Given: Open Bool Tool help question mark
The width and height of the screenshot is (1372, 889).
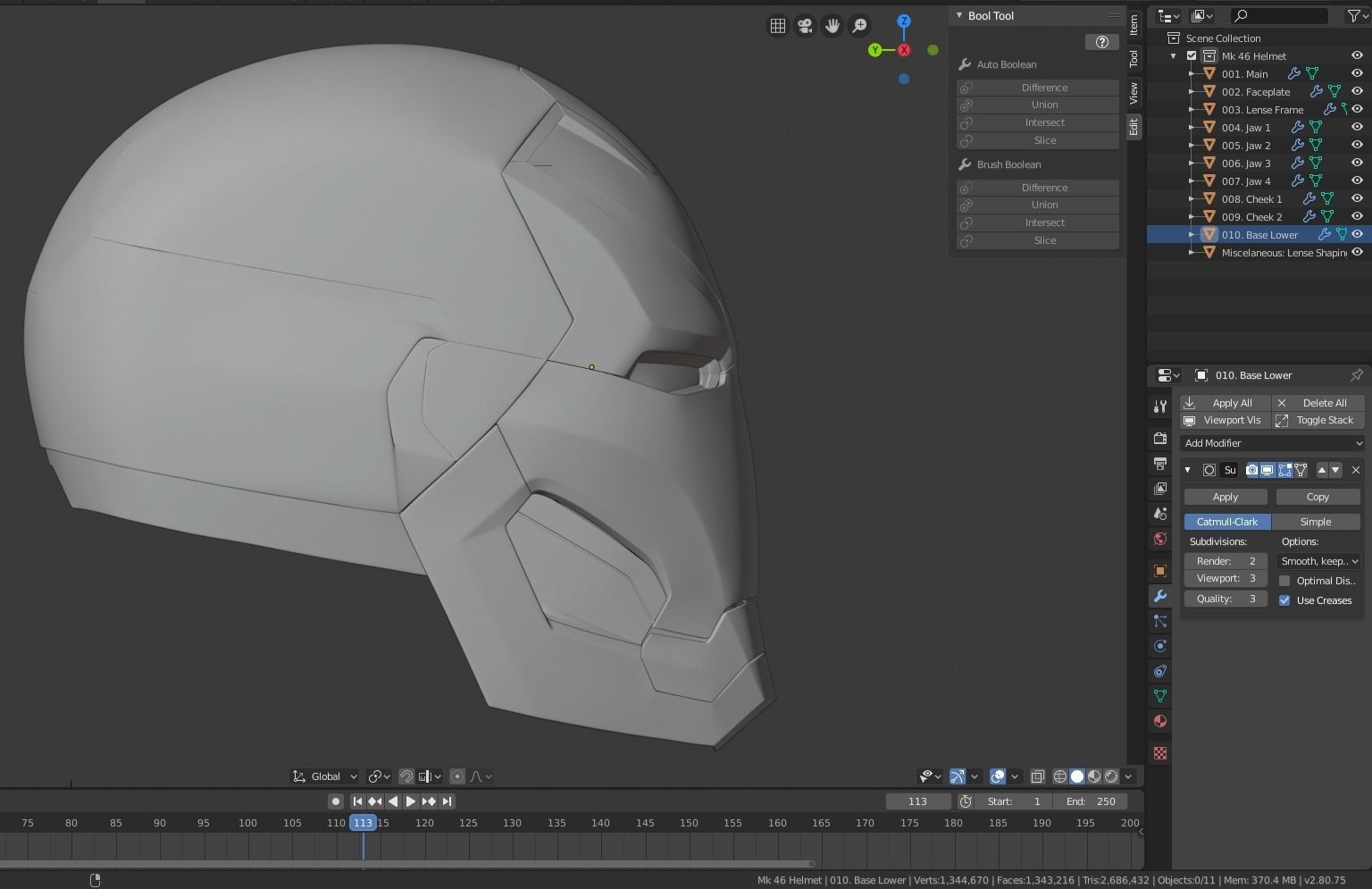Looking at the screenshot, I should click(1101, 42).
